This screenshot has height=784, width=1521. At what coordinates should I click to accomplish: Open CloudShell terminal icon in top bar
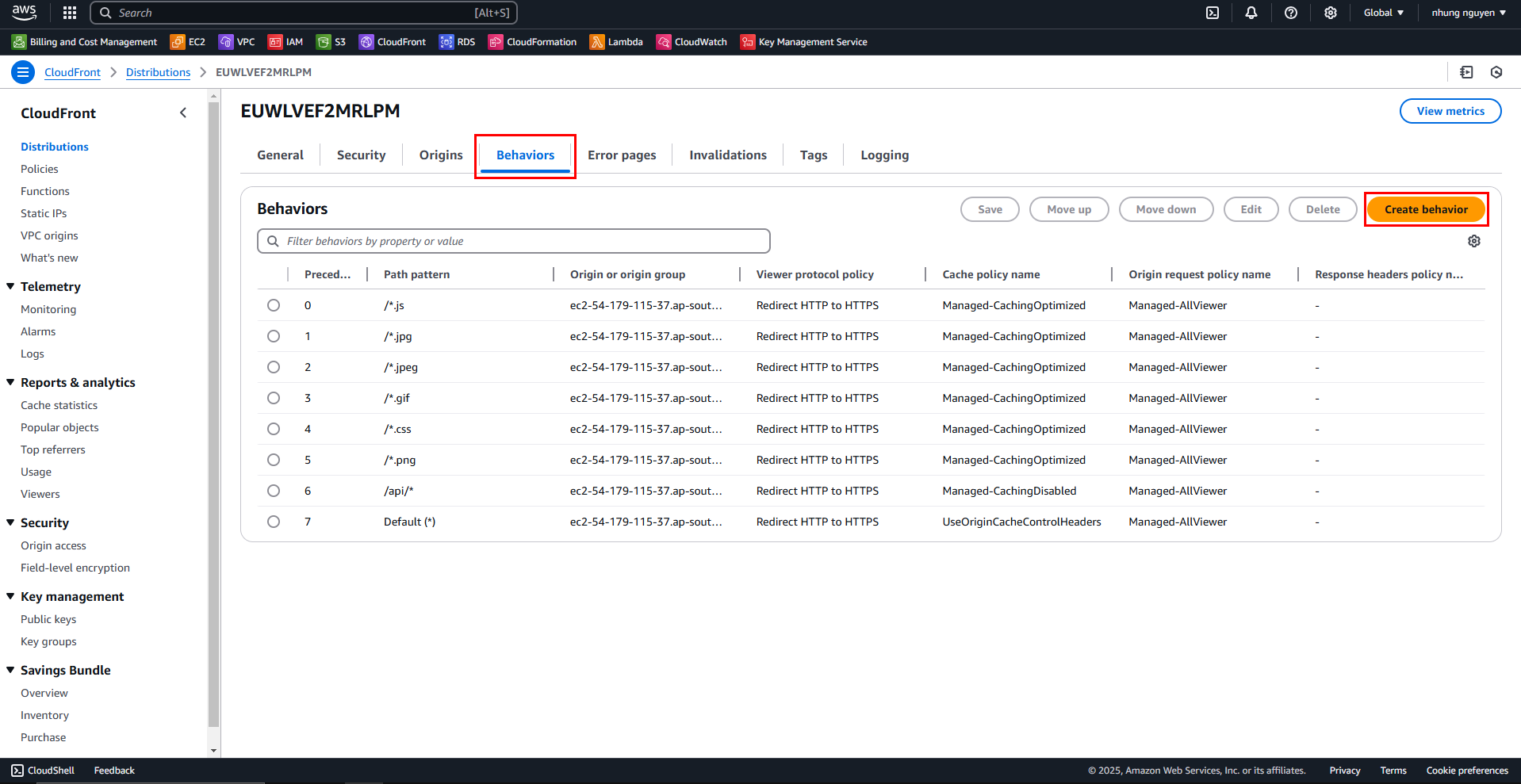click(x=1213, y=13)
